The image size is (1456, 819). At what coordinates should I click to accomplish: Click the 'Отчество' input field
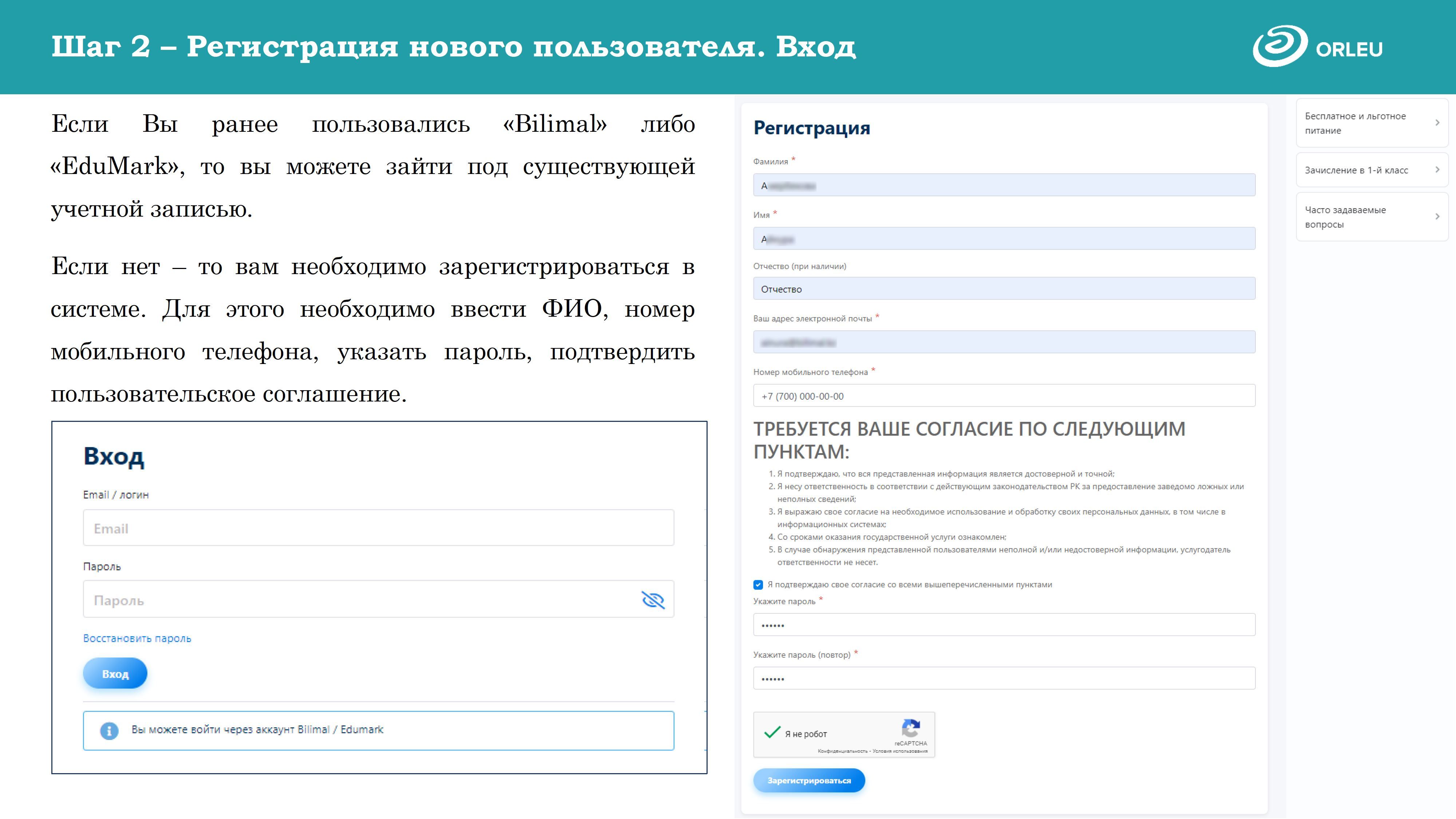coord(1004,289)
